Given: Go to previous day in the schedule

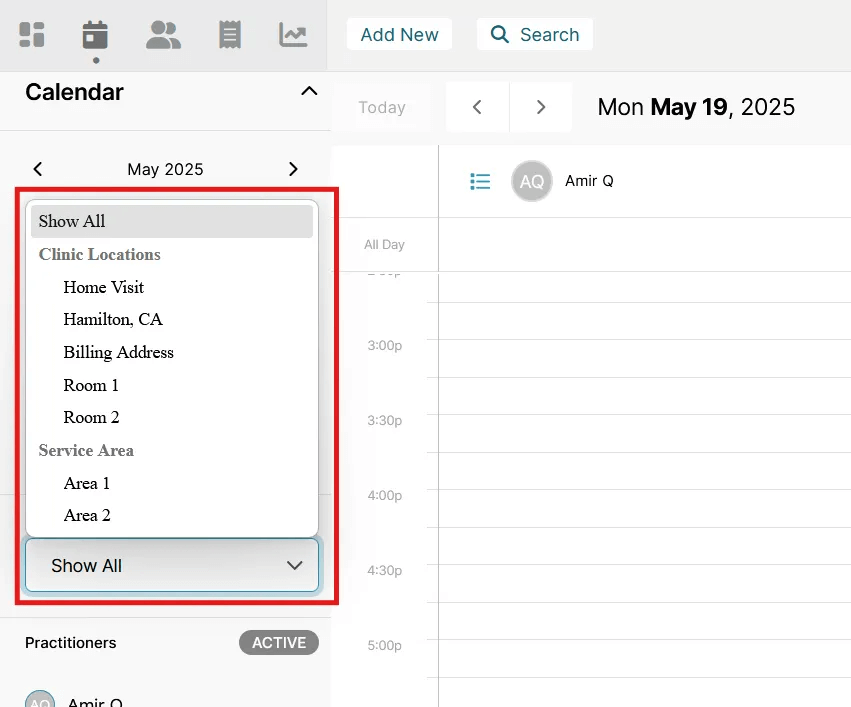Looking at the screenshot, I should point(477,107).
